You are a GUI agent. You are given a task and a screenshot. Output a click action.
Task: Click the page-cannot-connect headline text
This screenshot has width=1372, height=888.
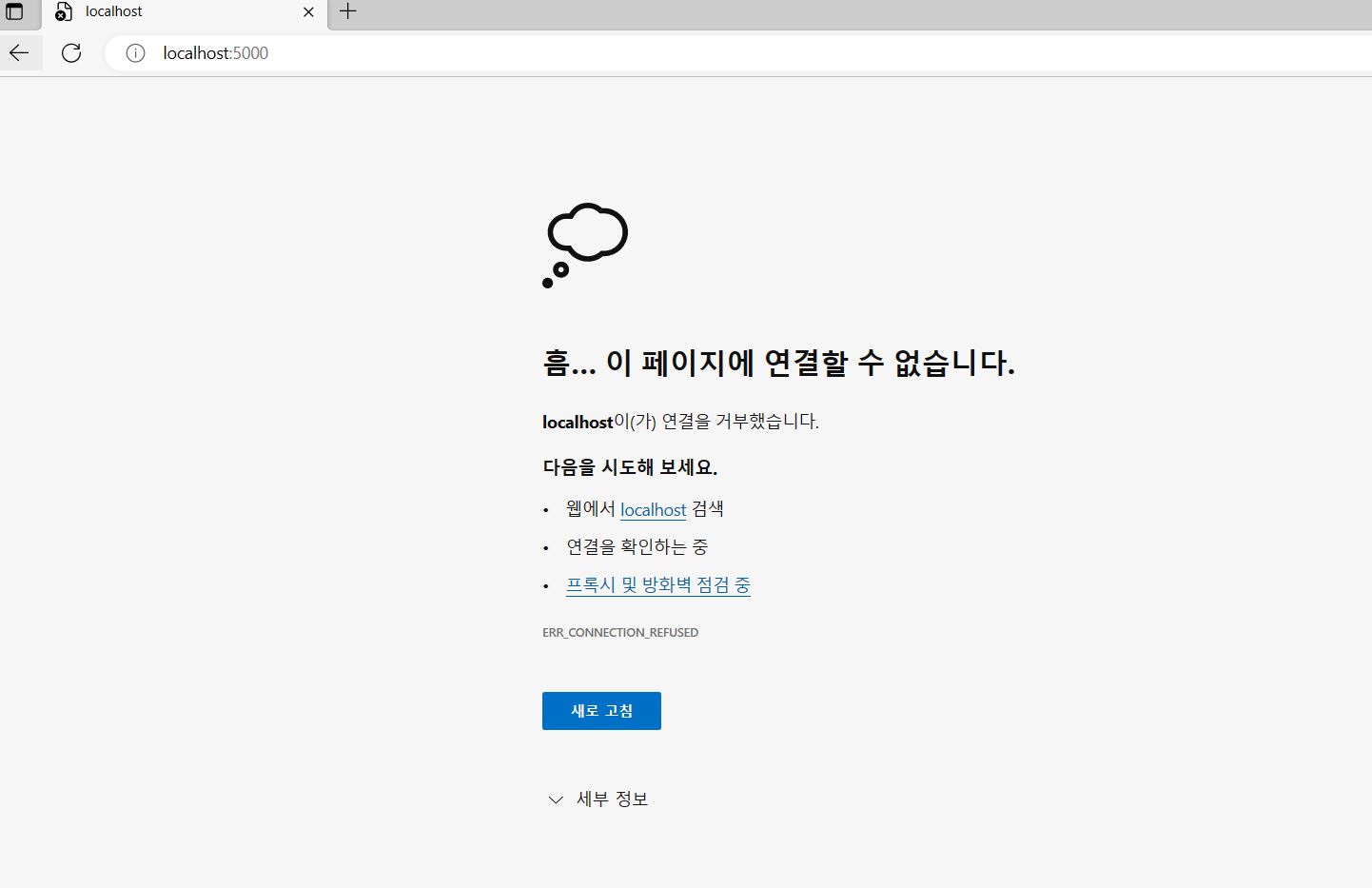click(778, 363)
